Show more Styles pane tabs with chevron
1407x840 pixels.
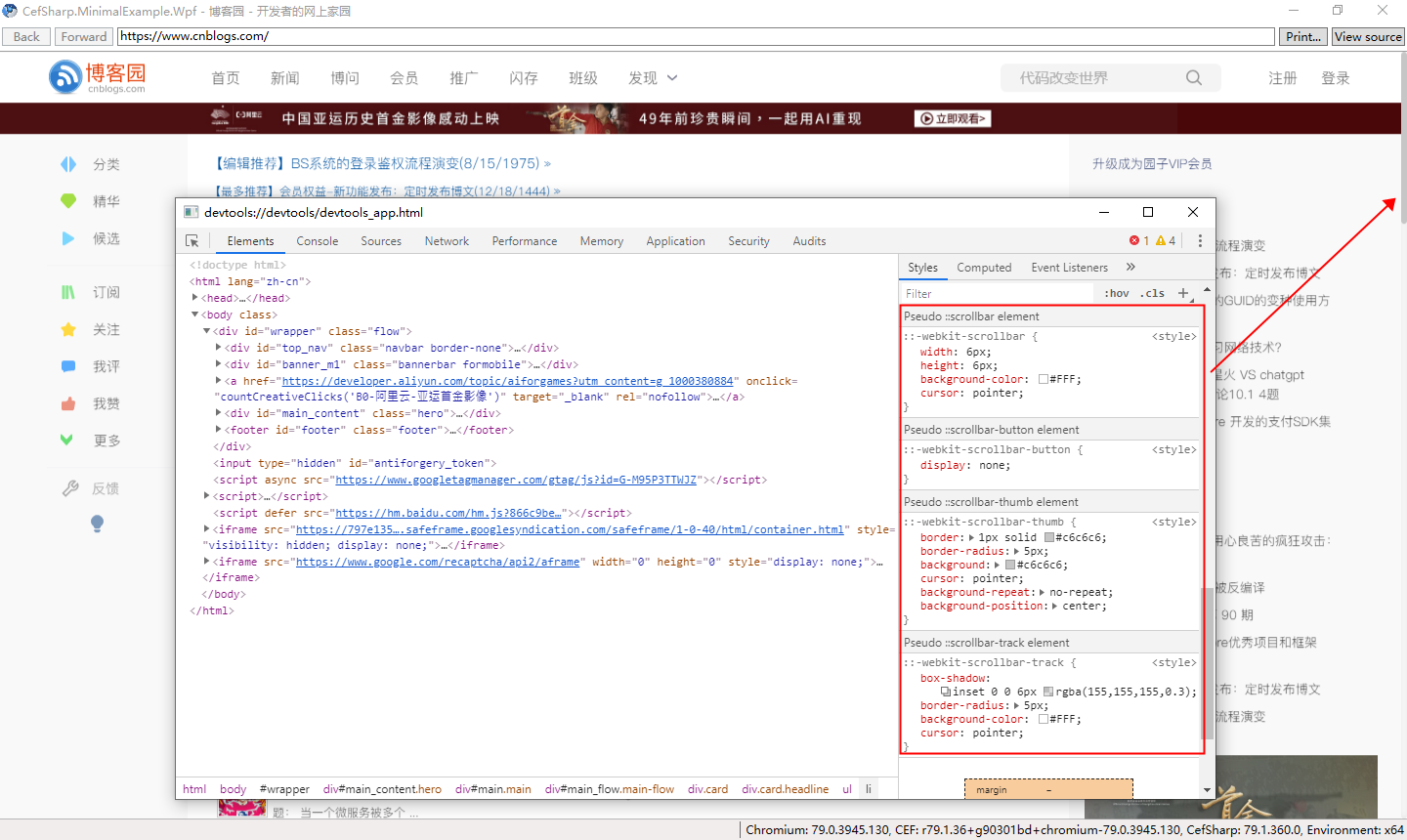click(1130, 267)
